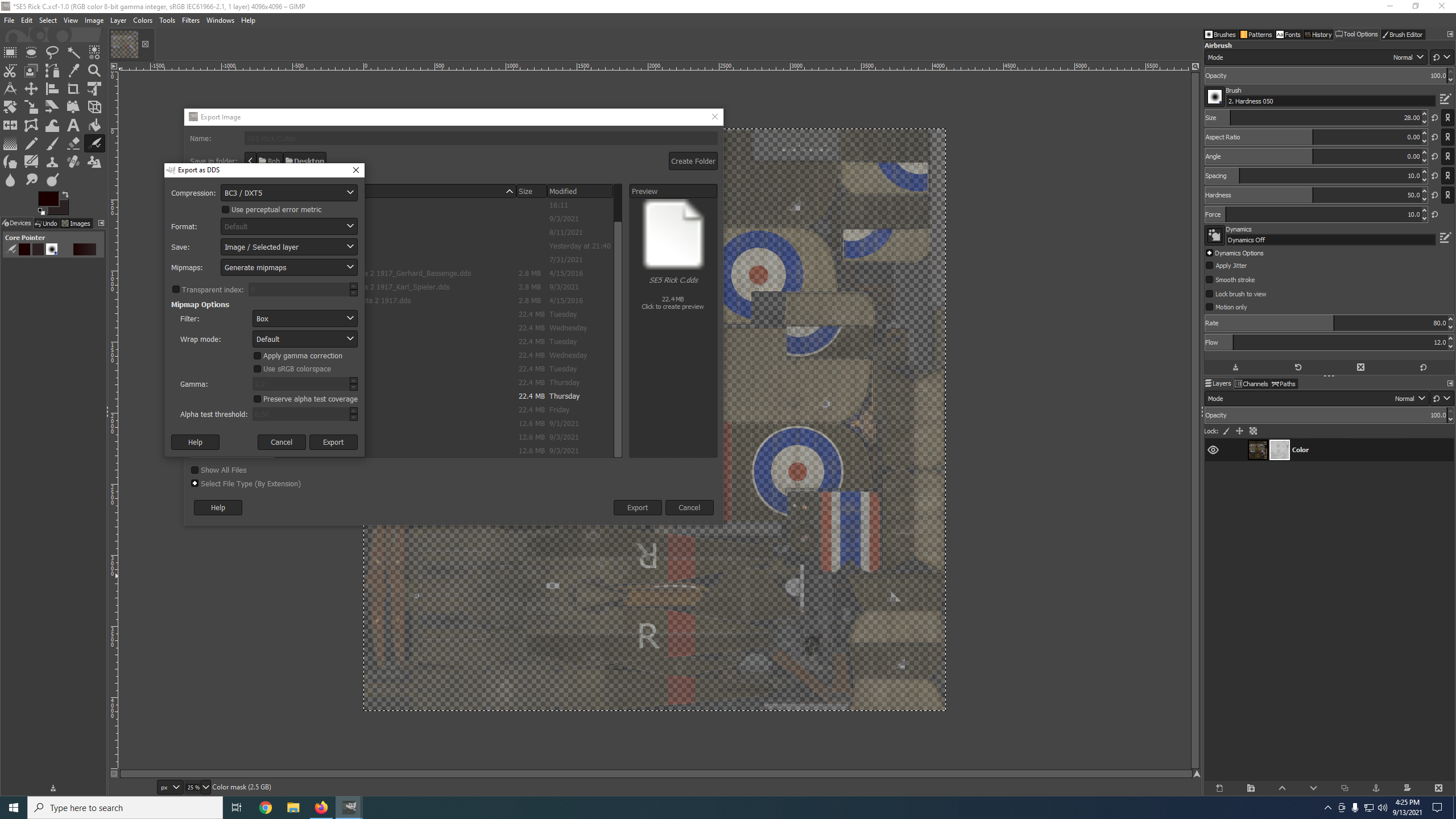Toggle visibility of Color layer
Screen dimensions: 1456x819
[x=1213, y=450]
